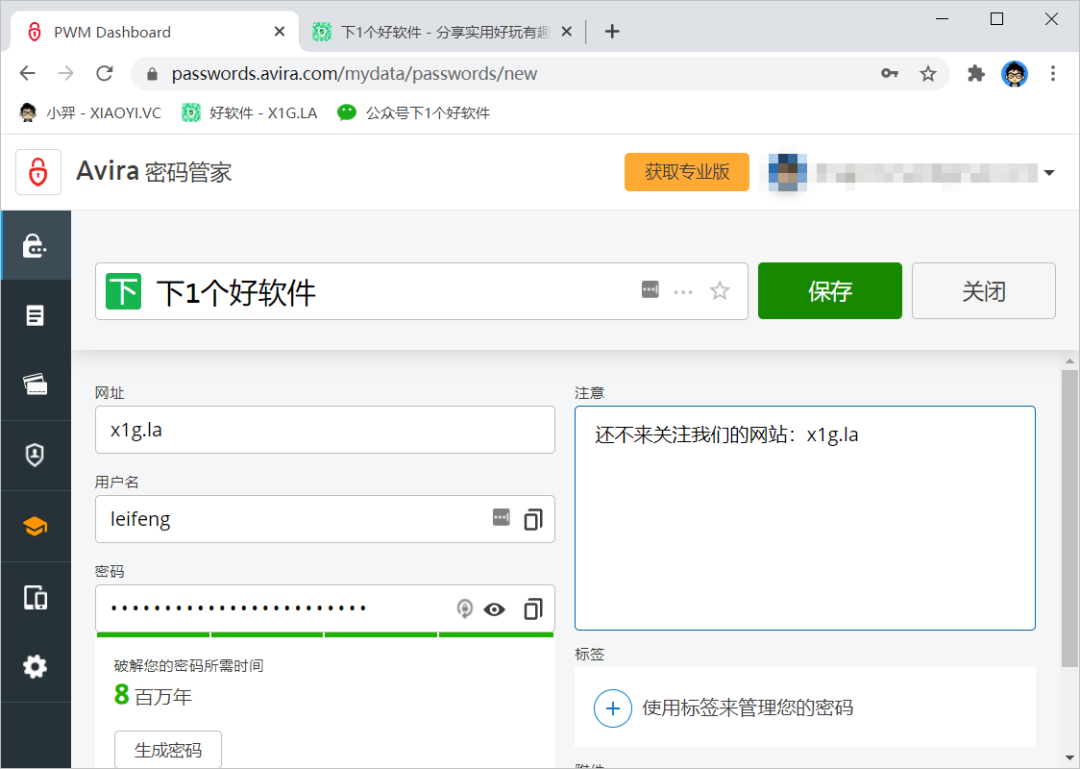Close the PWM Dashboard tab

tap(279, 32)
